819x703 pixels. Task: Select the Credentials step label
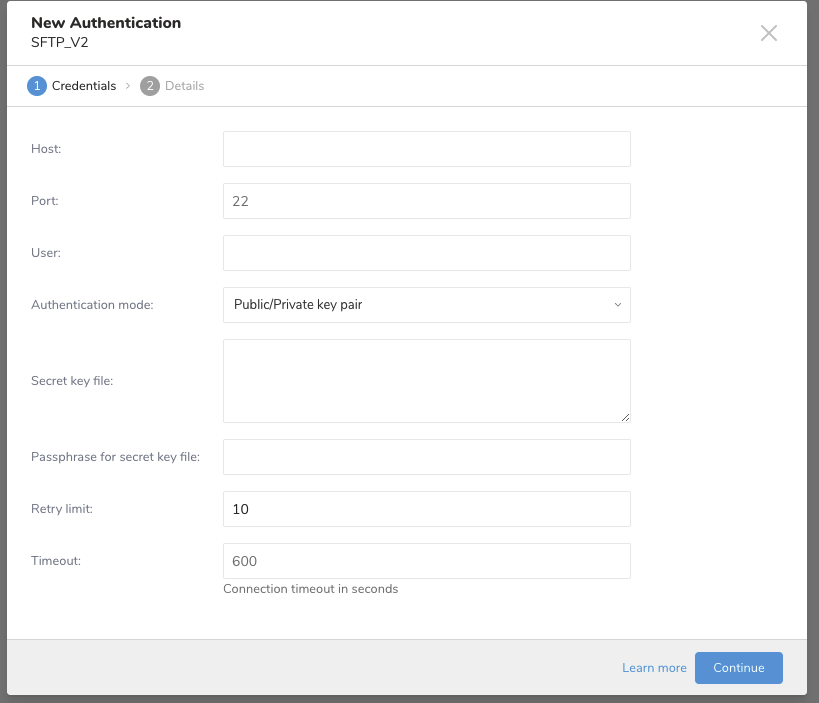84,86
